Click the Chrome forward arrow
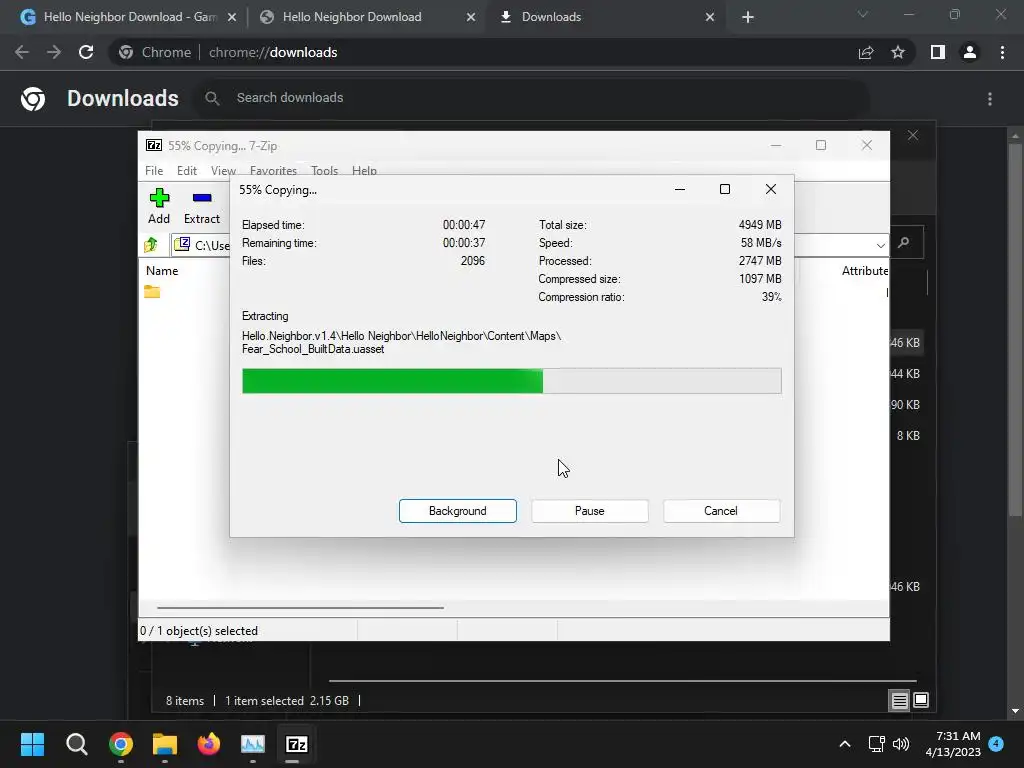 [54, 52]
